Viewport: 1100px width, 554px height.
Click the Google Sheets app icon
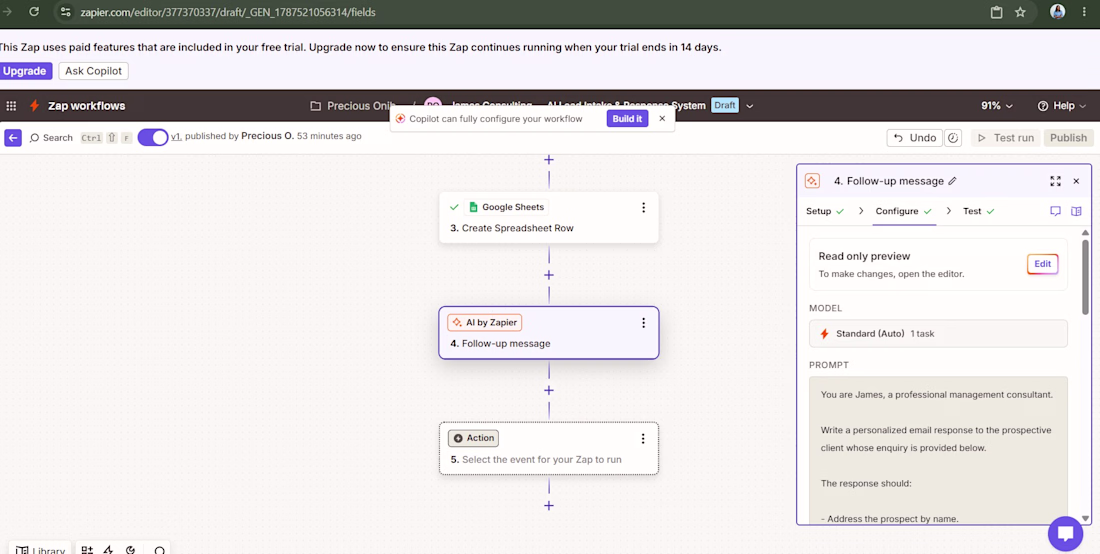point(473,207)
